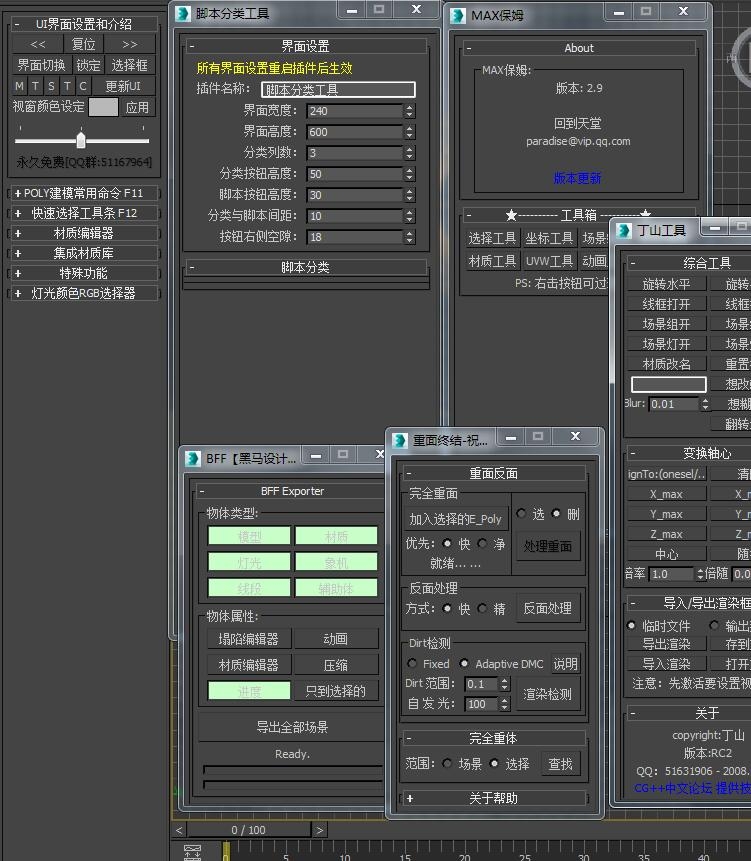The height and width of the screenshot is (861, 751).
Task: Click the 应用 apply color button
Action: [137, 107]
